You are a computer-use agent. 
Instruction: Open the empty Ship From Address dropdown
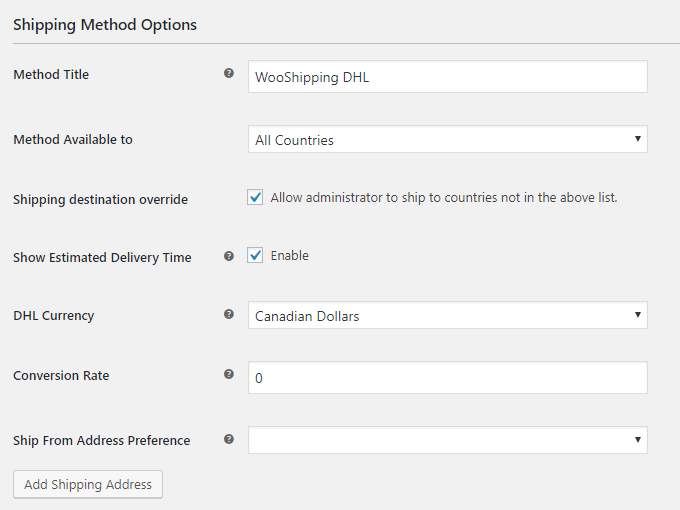click(447, 440)
